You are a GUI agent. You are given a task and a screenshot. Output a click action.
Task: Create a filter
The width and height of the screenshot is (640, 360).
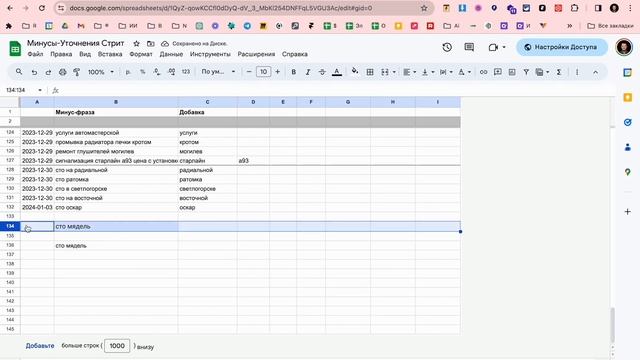[x=526, y=72]
